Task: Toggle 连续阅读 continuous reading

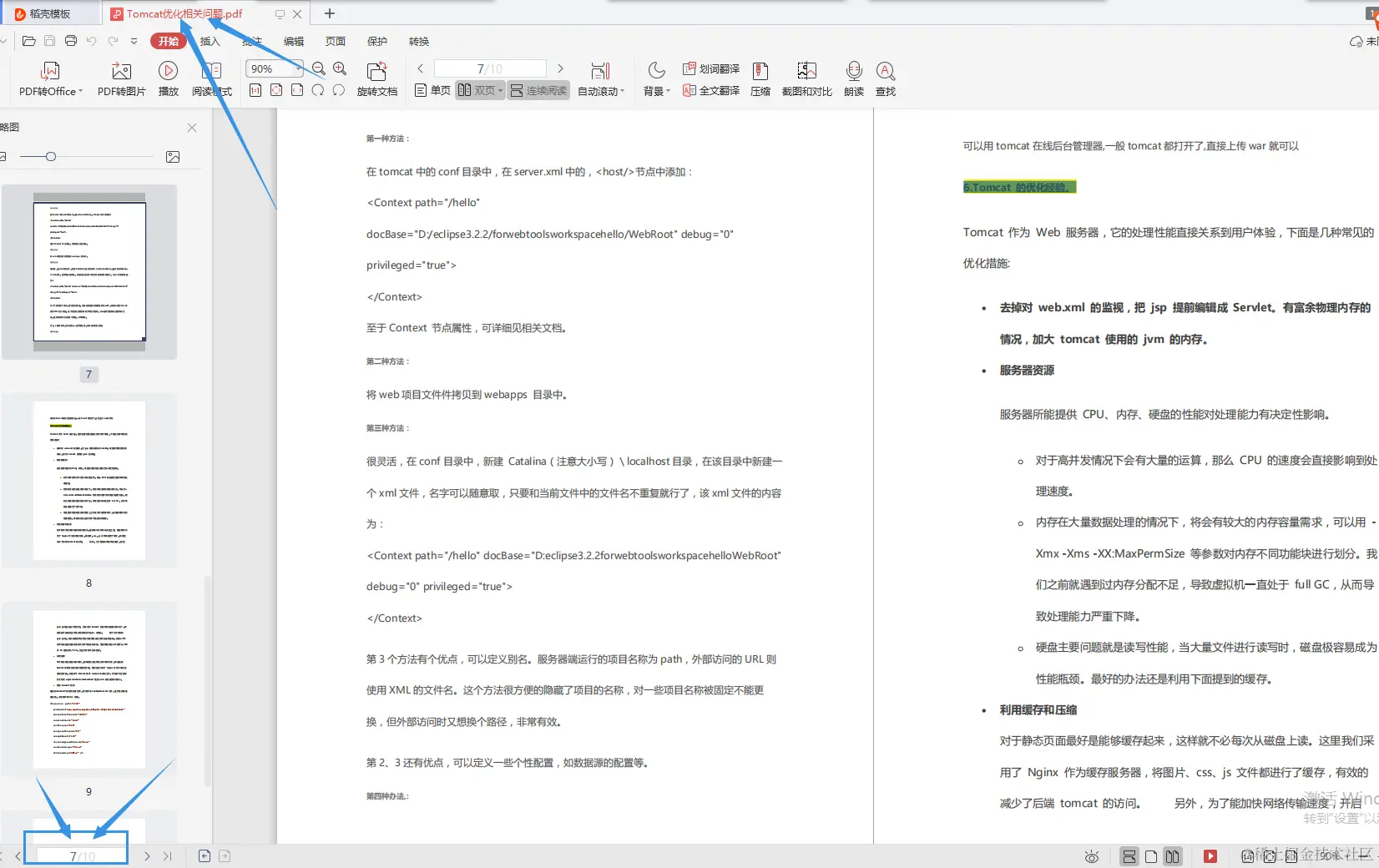Action: click(x=538, y=90)
